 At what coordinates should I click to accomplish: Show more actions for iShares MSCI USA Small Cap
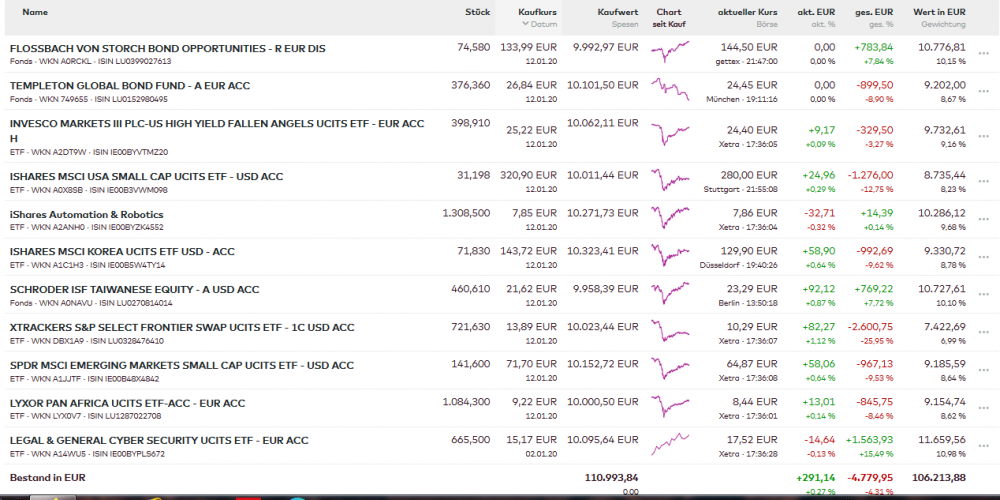(983, 182)
